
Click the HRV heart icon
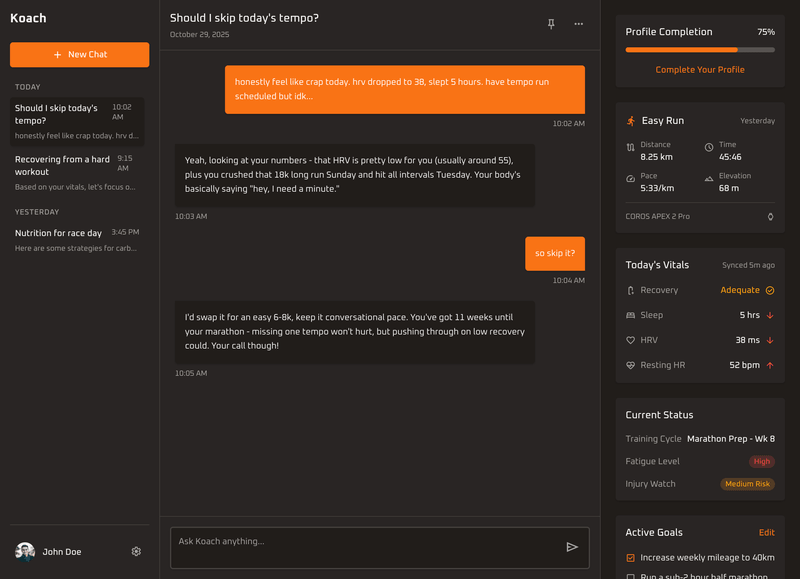coord(630,340)
